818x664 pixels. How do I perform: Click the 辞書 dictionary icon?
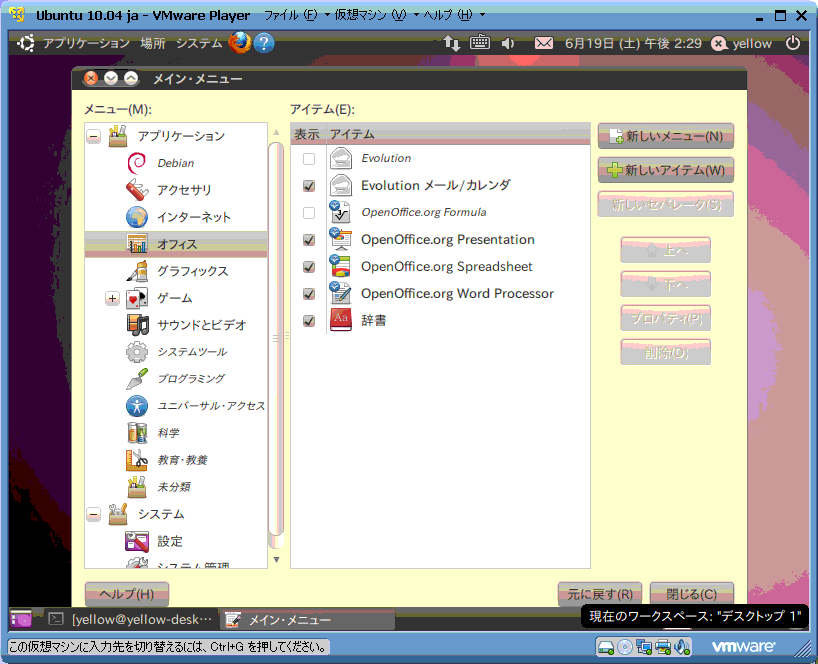click(341, 320)
